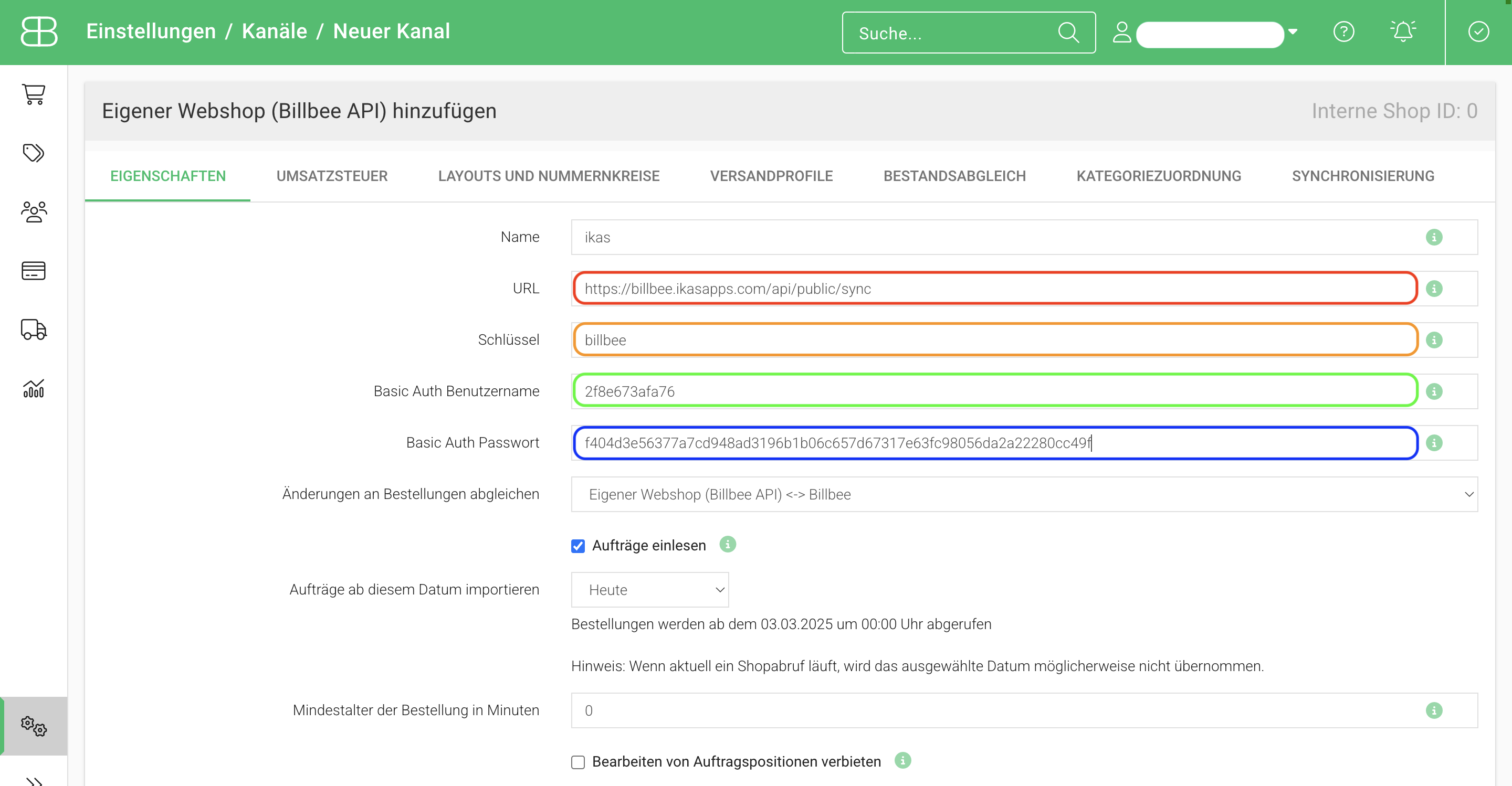1512x786 pixels.
Task: Open the Kategoriezuordnung tab
Action: (x=1159, y=176)
